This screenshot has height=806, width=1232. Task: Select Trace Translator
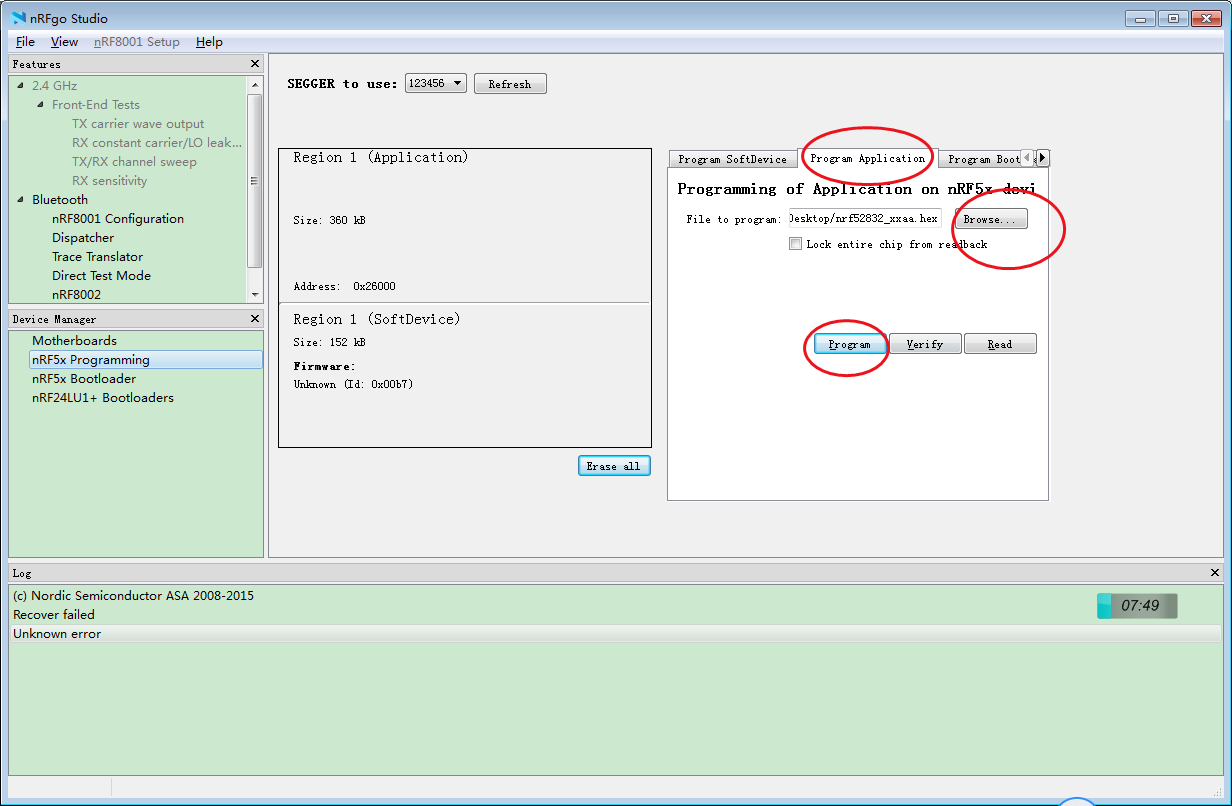click(98, 257)
